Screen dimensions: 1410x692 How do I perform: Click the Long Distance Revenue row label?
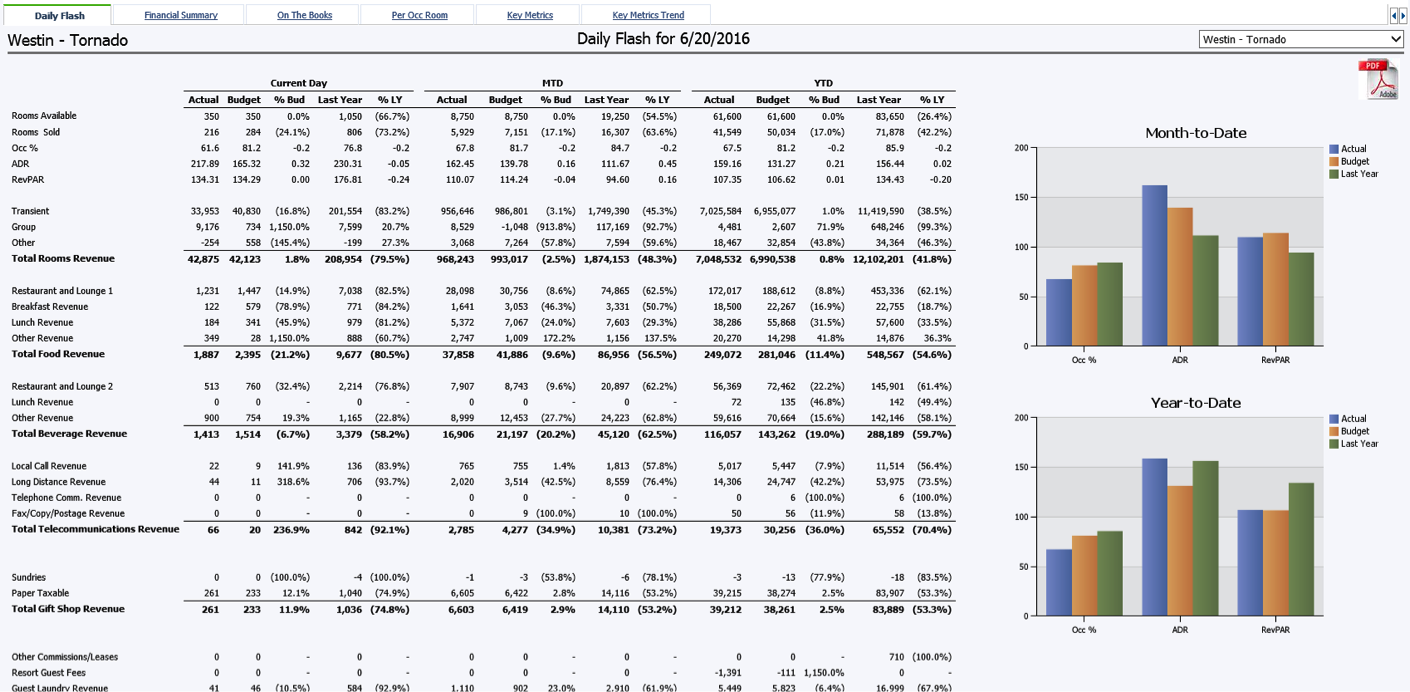58,482
